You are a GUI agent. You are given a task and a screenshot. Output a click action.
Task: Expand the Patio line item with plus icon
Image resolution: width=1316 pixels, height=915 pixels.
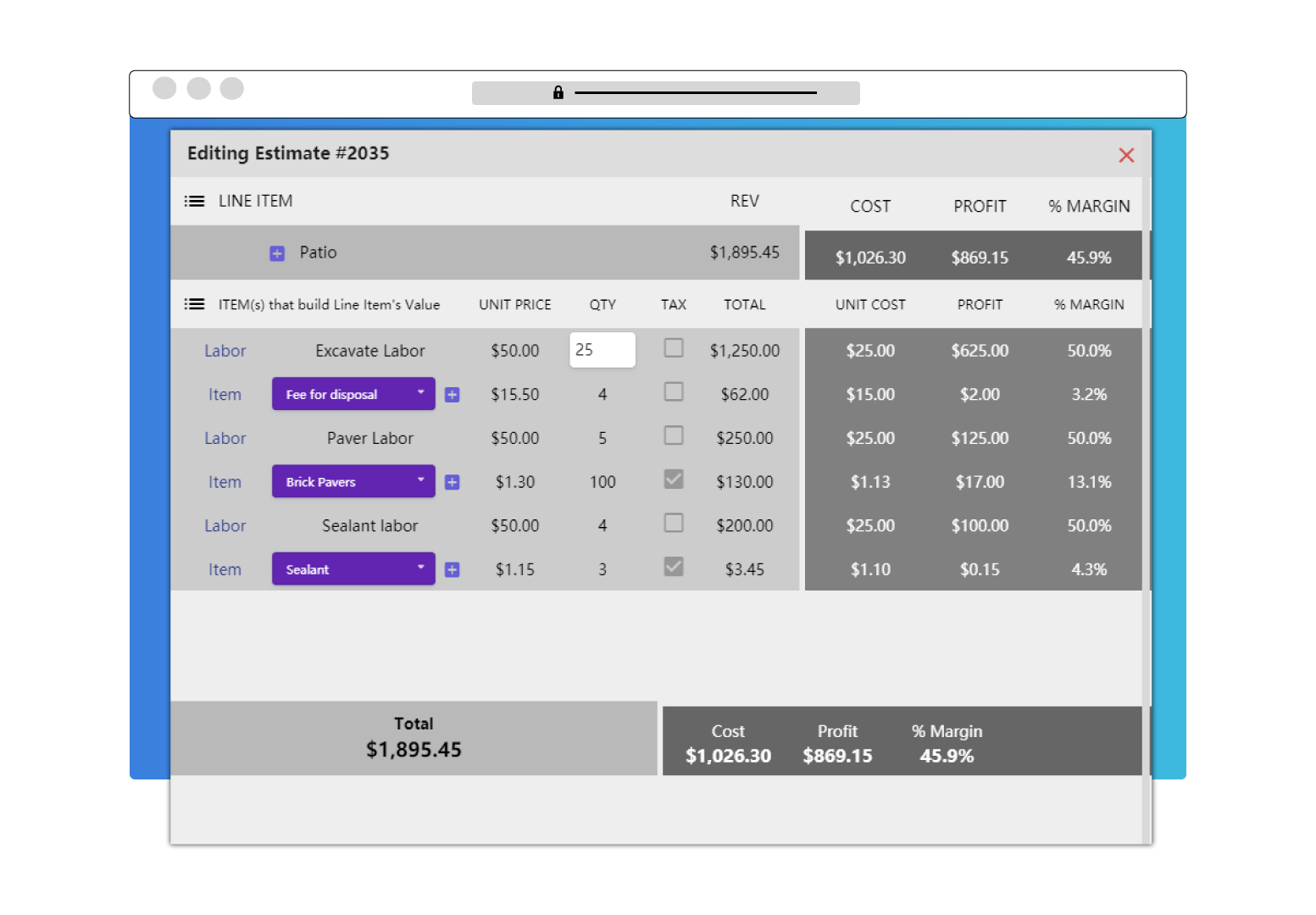[277, 252]
